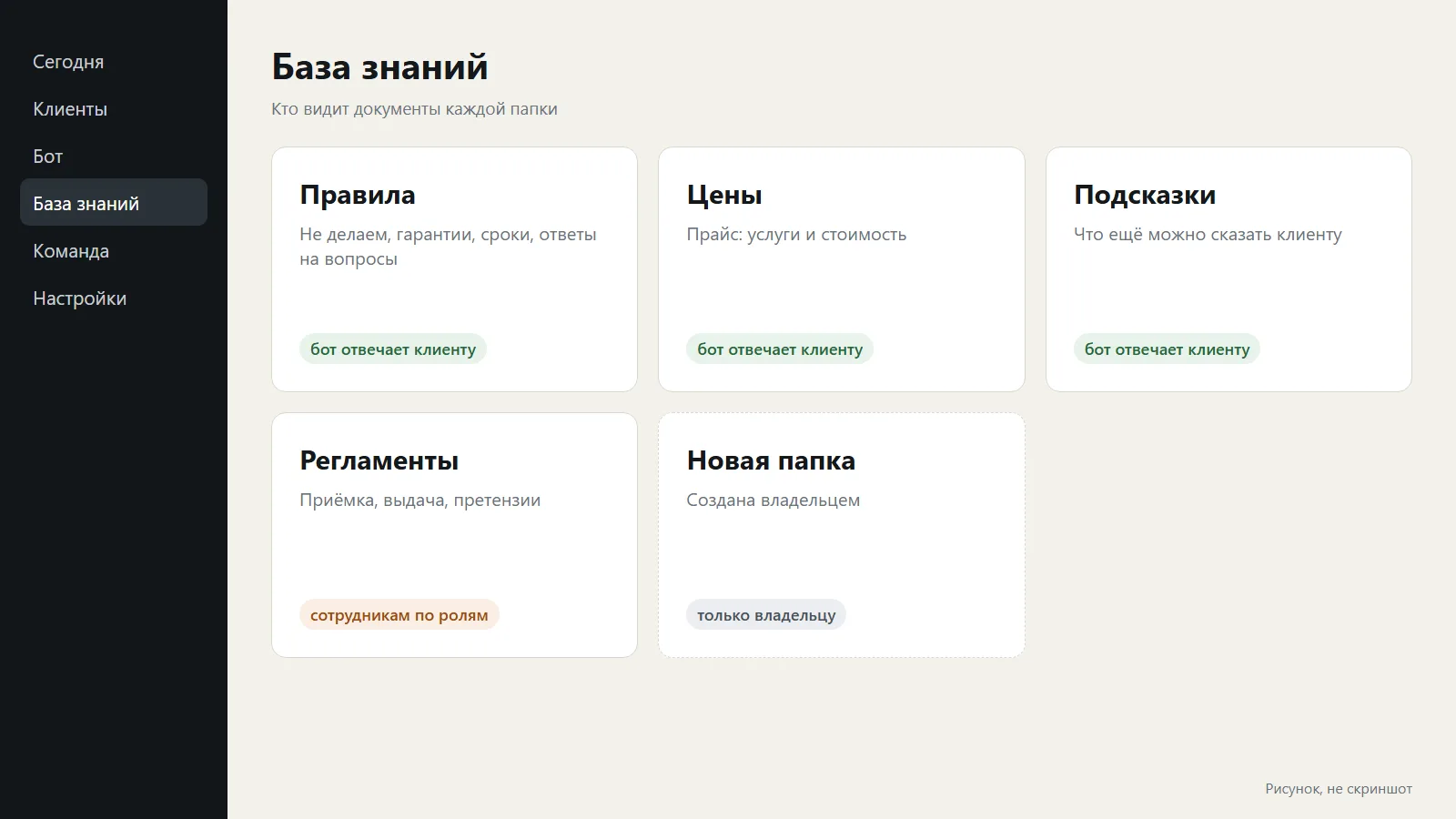Click text 'Прайс: услуги и стоимость'

point(796,235)
